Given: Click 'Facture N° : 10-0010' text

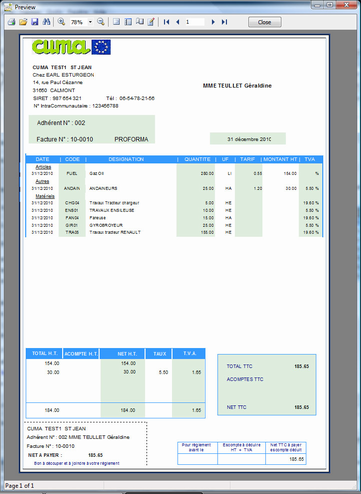Looking at the screenshot, I should point(65,139).
